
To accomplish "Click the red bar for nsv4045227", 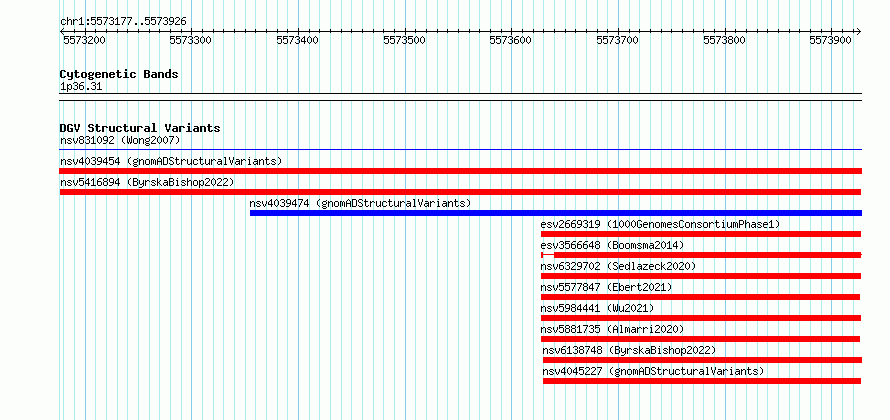I will 702,381.
